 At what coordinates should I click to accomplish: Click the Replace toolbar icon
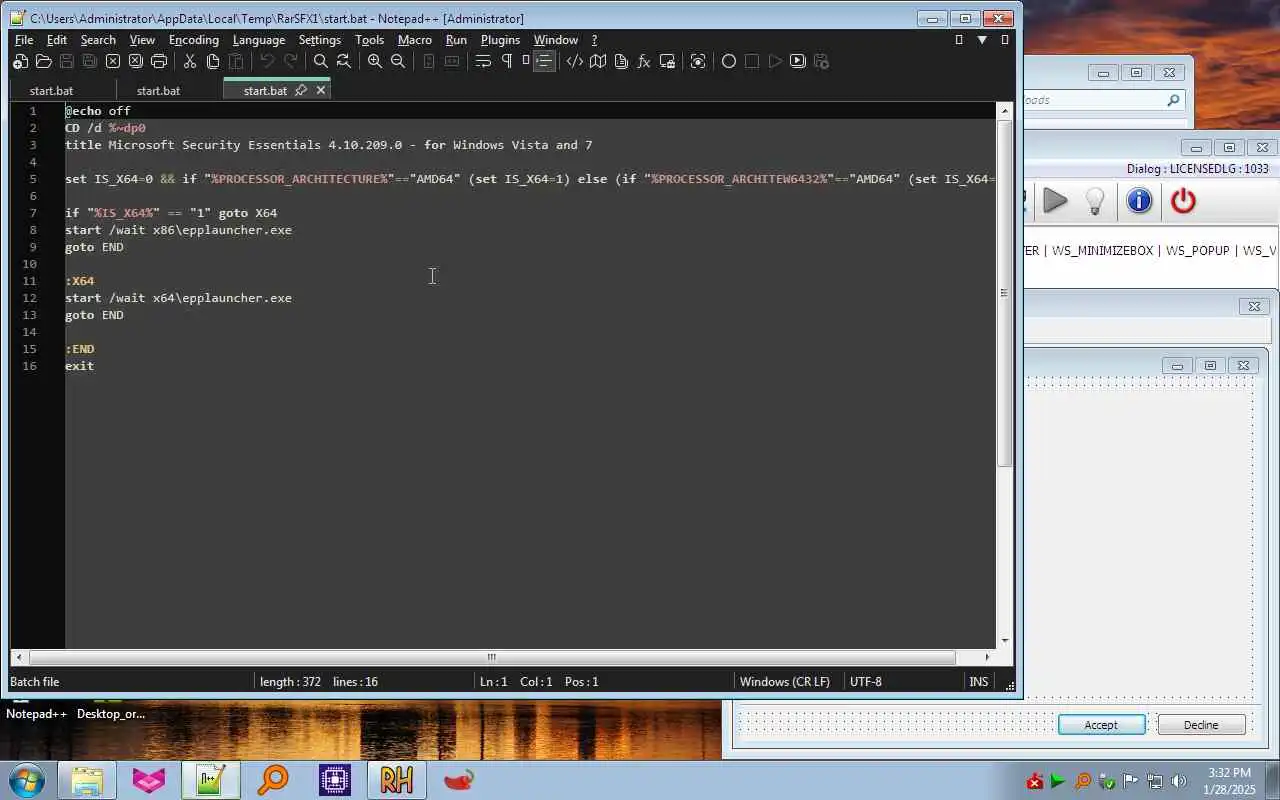(344, 61)
